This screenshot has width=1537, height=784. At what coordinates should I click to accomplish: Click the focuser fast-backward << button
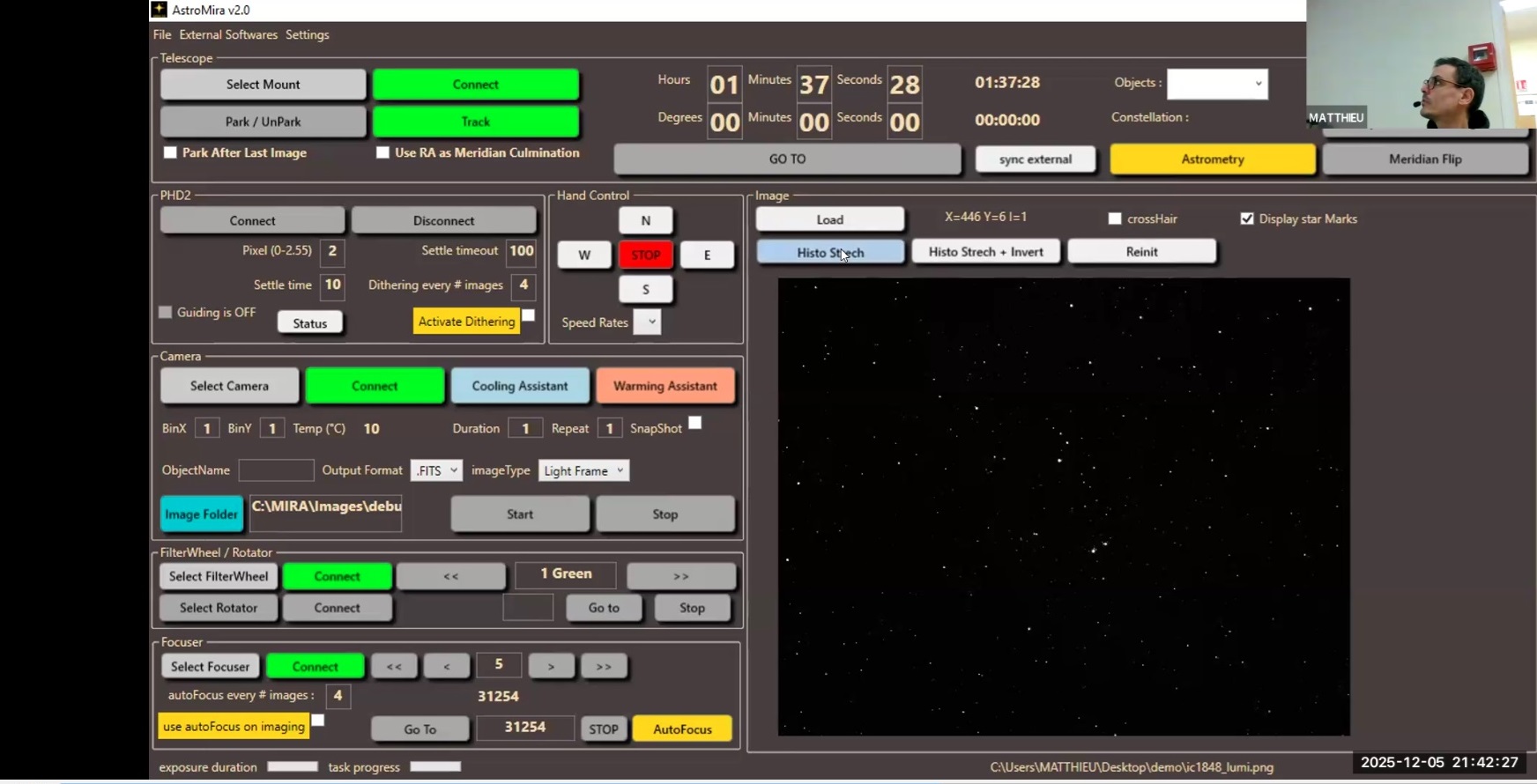point(394,666)
